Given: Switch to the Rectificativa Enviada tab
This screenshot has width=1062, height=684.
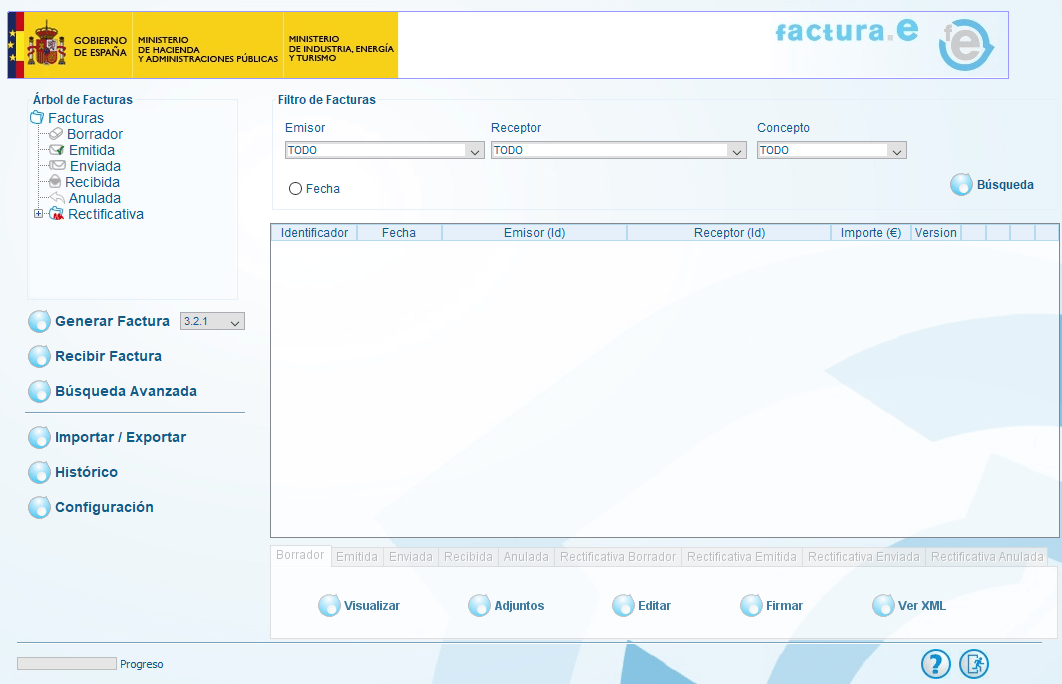Looking at the screenshot, I should pyautogui.click(x=864, y=557).
